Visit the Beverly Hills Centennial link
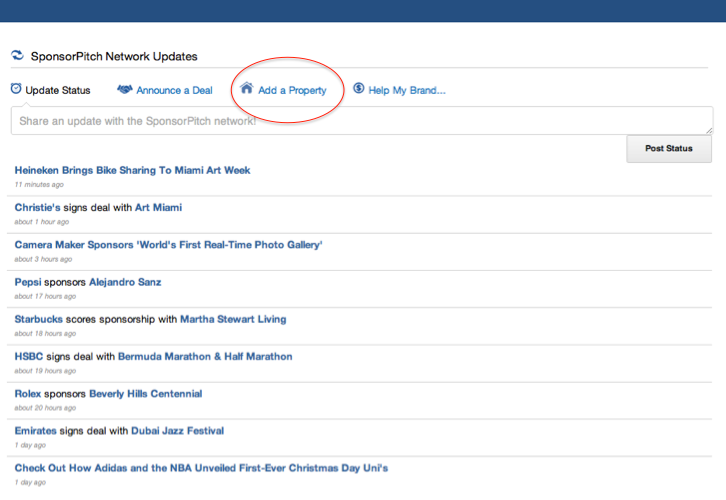This screenshot has width=726, height=500. pyautogui.click(x=146, y=394)
